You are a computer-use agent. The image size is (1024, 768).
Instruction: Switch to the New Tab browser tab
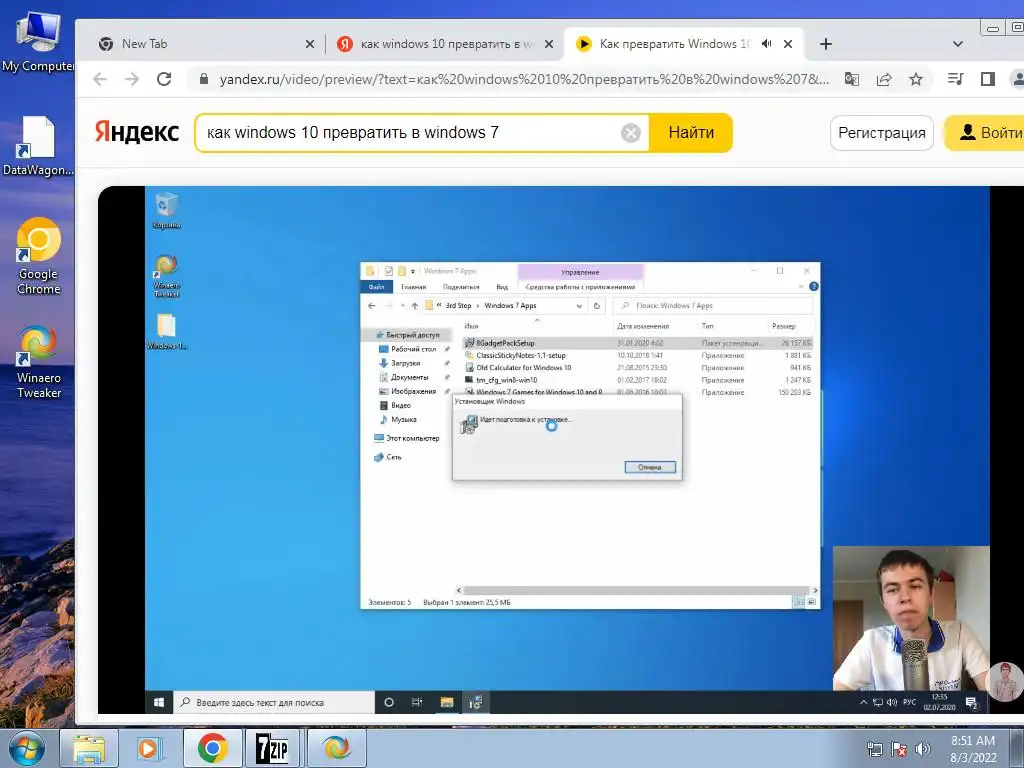coord(206,44)
